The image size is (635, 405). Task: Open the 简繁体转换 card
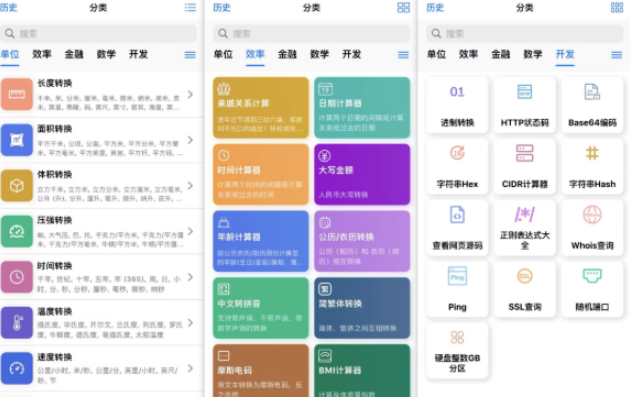362,308
